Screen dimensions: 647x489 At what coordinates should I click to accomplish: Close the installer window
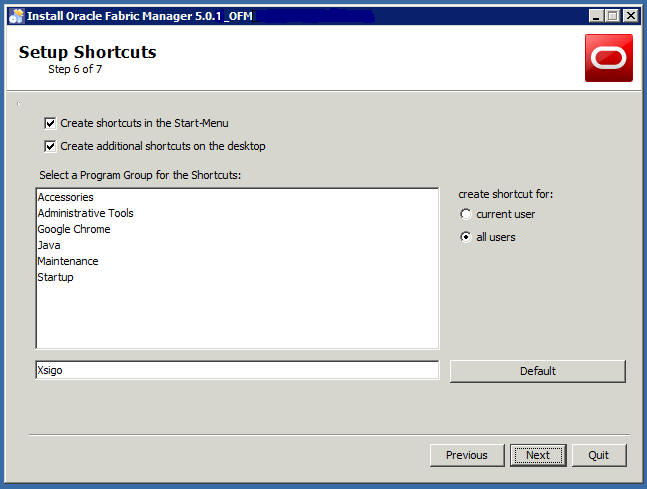tap(630, 16)
